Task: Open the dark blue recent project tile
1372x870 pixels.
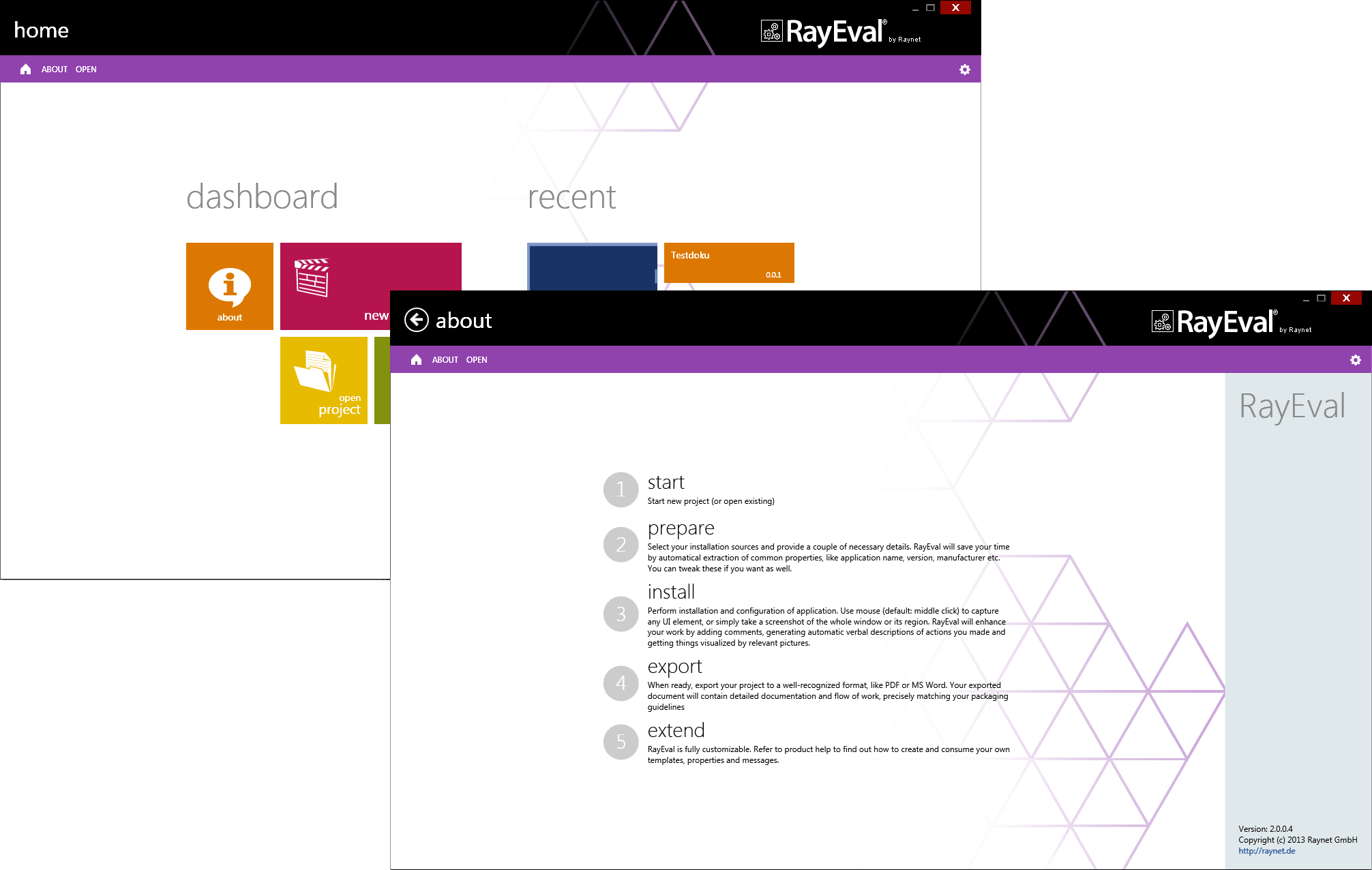Action: (x=592, y=267)
